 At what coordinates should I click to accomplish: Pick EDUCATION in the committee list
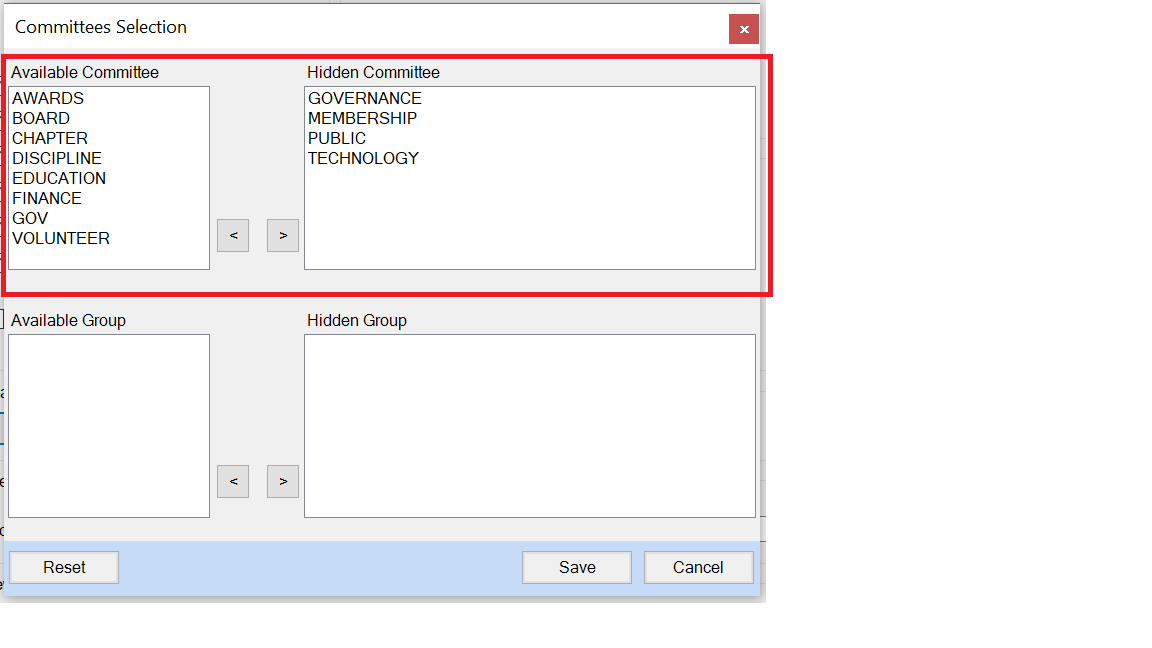(x=59, y=178)
